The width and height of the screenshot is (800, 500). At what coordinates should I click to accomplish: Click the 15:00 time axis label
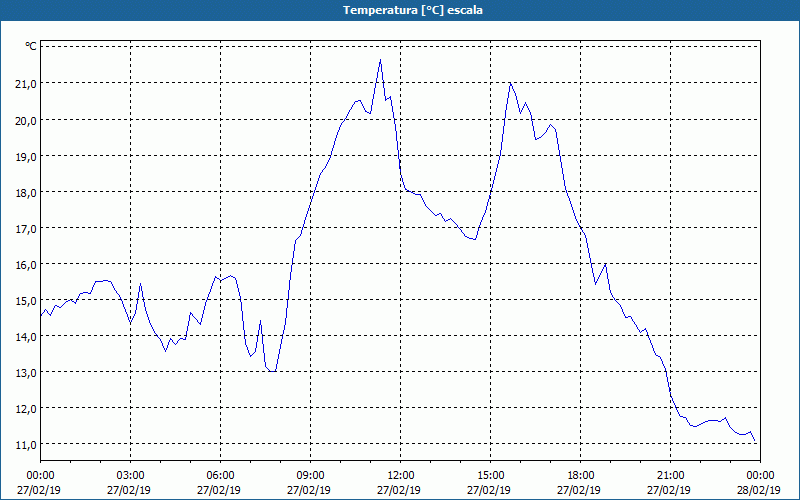click(x=490, y=476)
